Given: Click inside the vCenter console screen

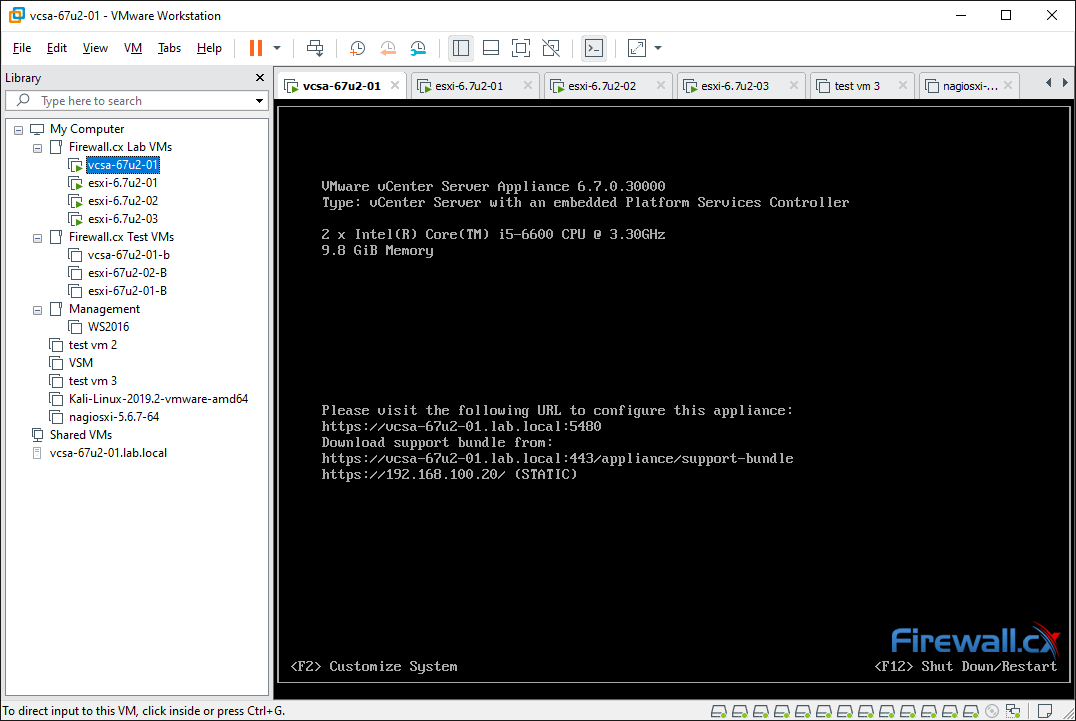Looking at the screenshot, I should point(673,394).
